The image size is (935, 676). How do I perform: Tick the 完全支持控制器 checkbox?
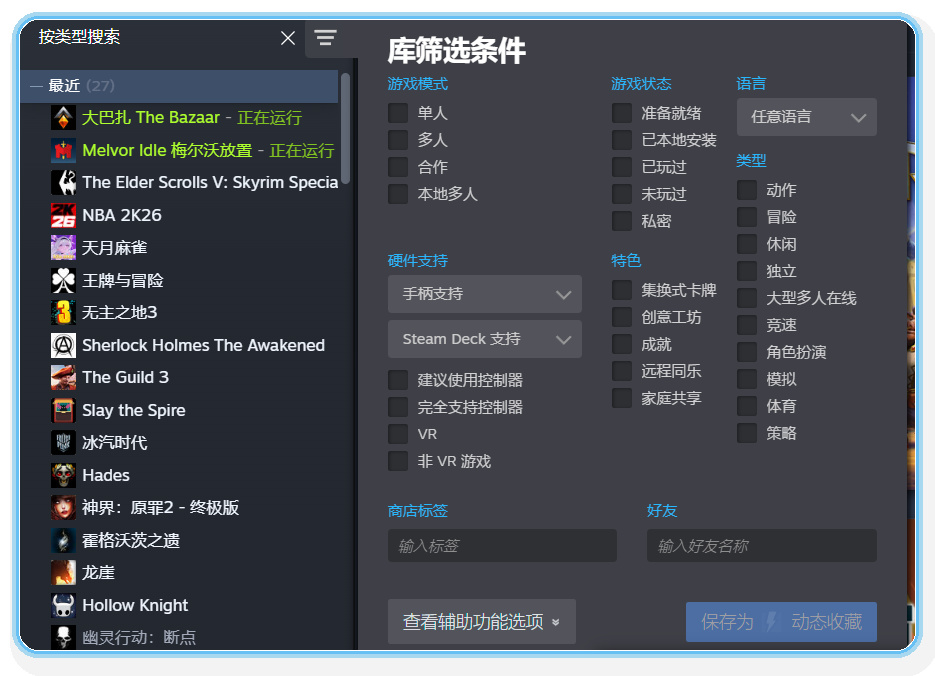pos(398,407)
